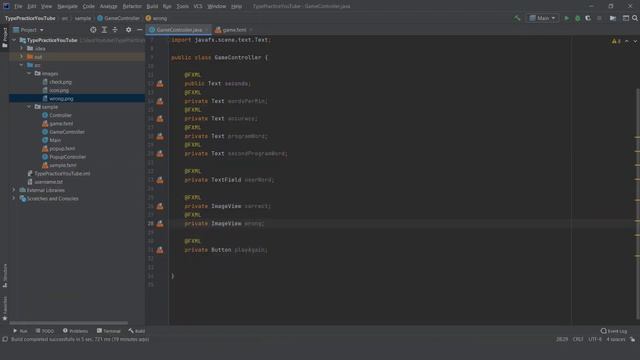The image size is (640, 360).
Task: Click gutter FXML icon beside seconds field
Action: tap(160, 84)
